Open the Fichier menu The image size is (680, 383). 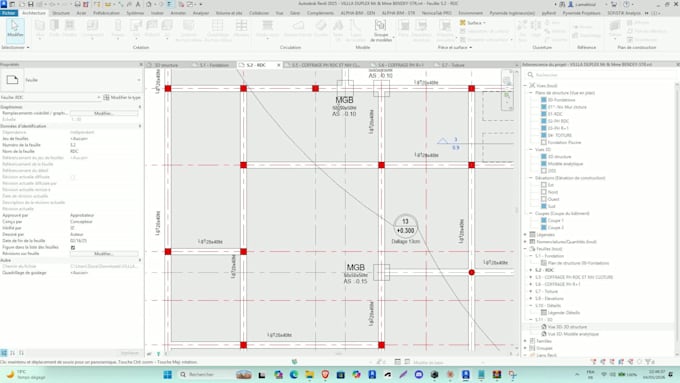coord(9,13)
